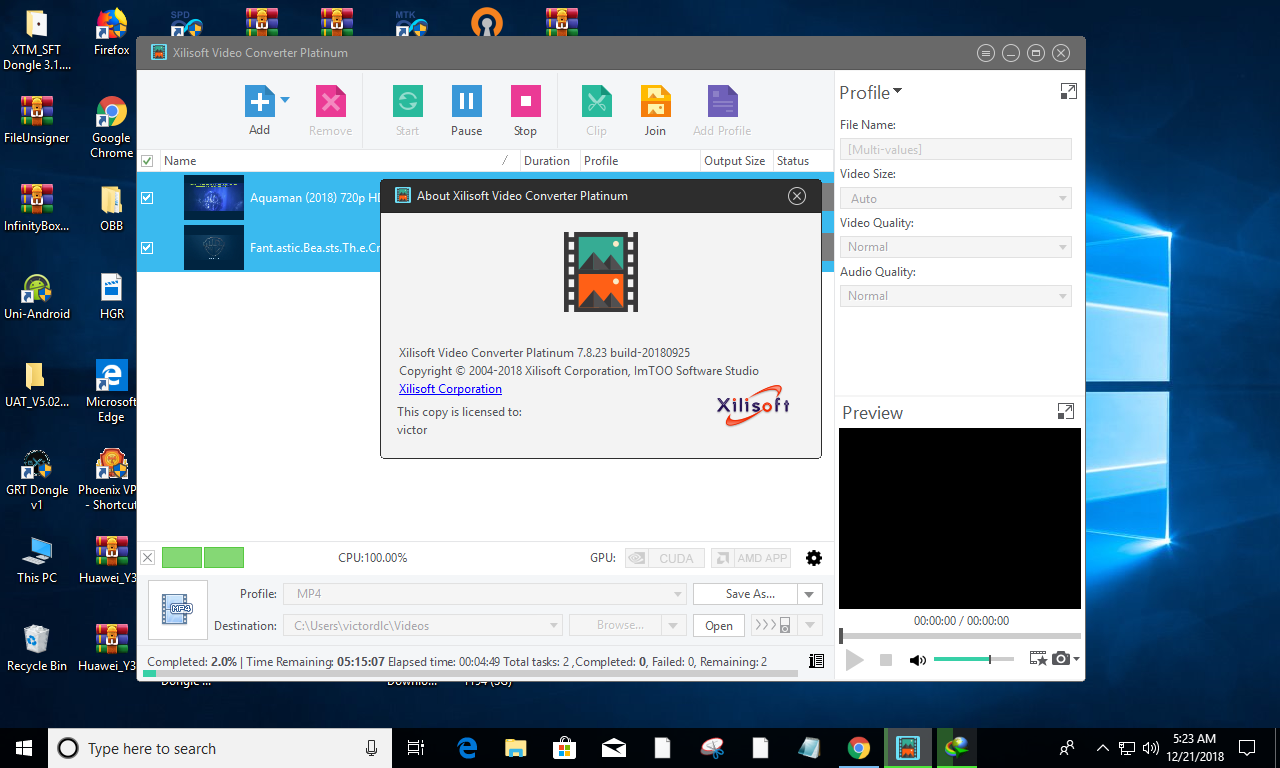Open the snapshot dropdown arrow
The height and width of the screenshot is (768, 1280).
click(x=1076, y=659)
